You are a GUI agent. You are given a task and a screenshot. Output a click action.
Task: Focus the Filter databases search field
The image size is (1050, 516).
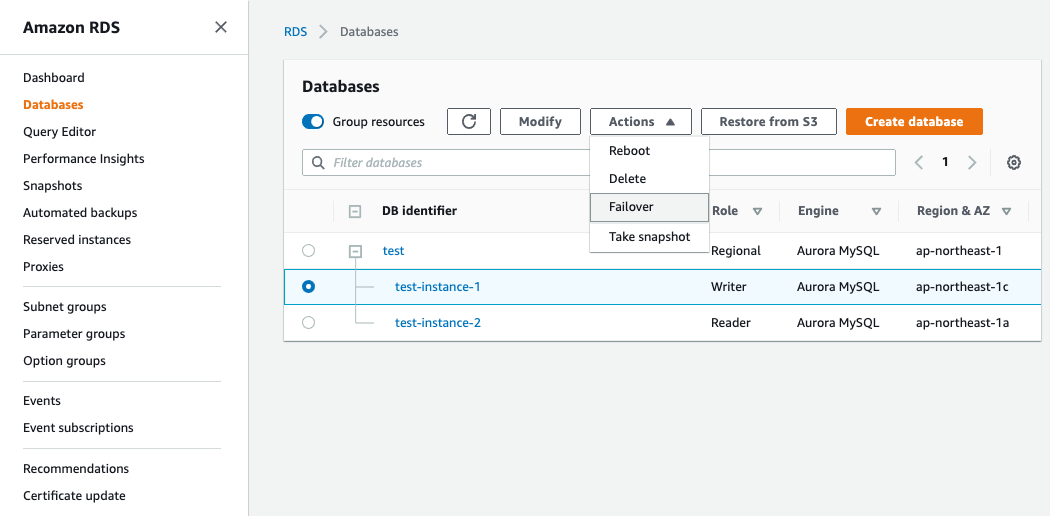[x=599, y=163]
